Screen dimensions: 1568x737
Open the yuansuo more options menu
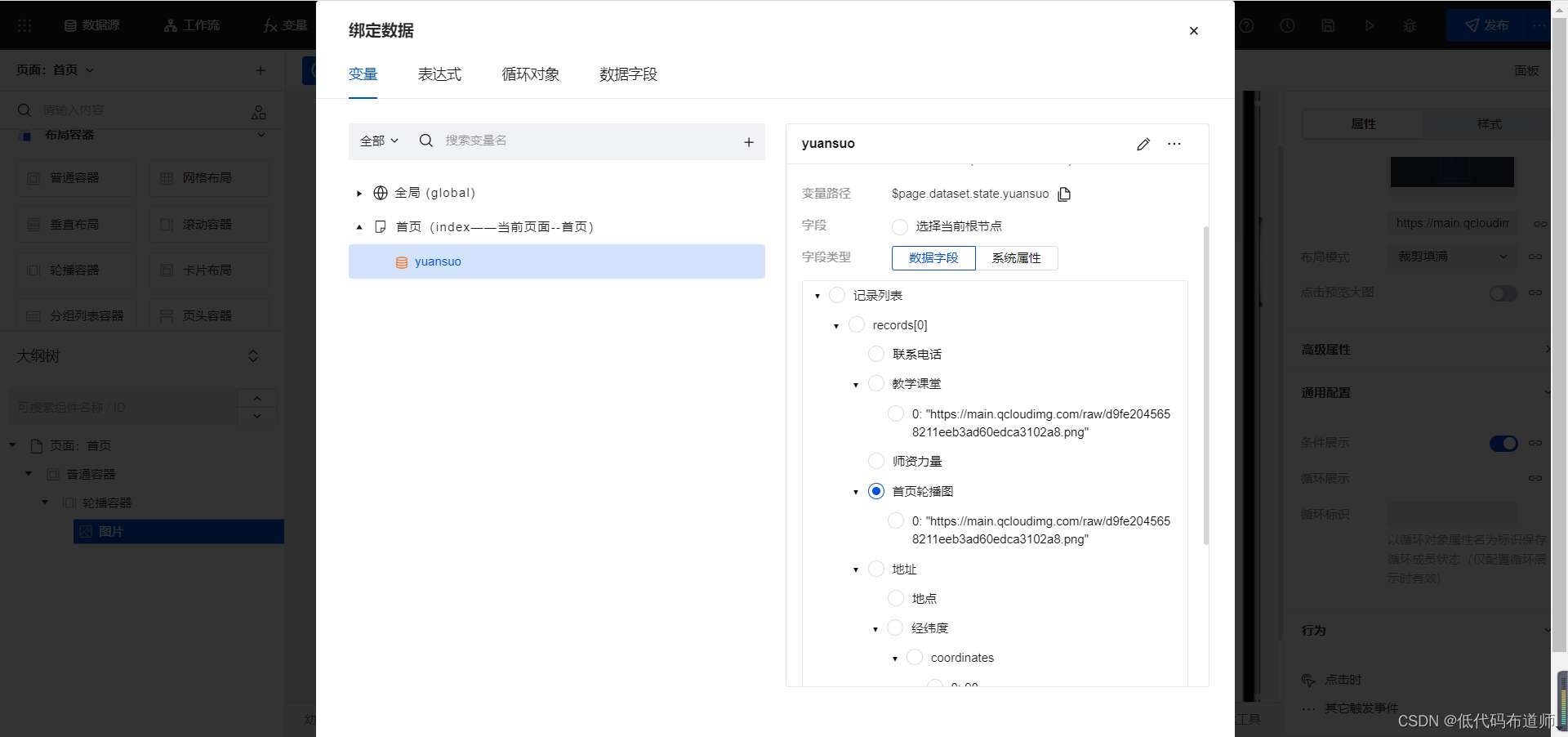[1174, 144]
